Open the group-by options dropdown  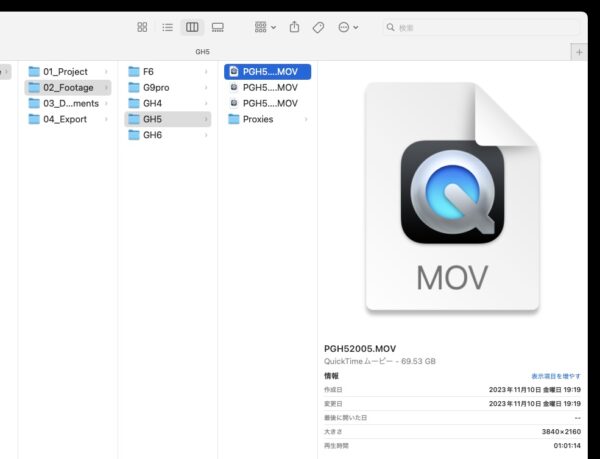click(265, 27)
